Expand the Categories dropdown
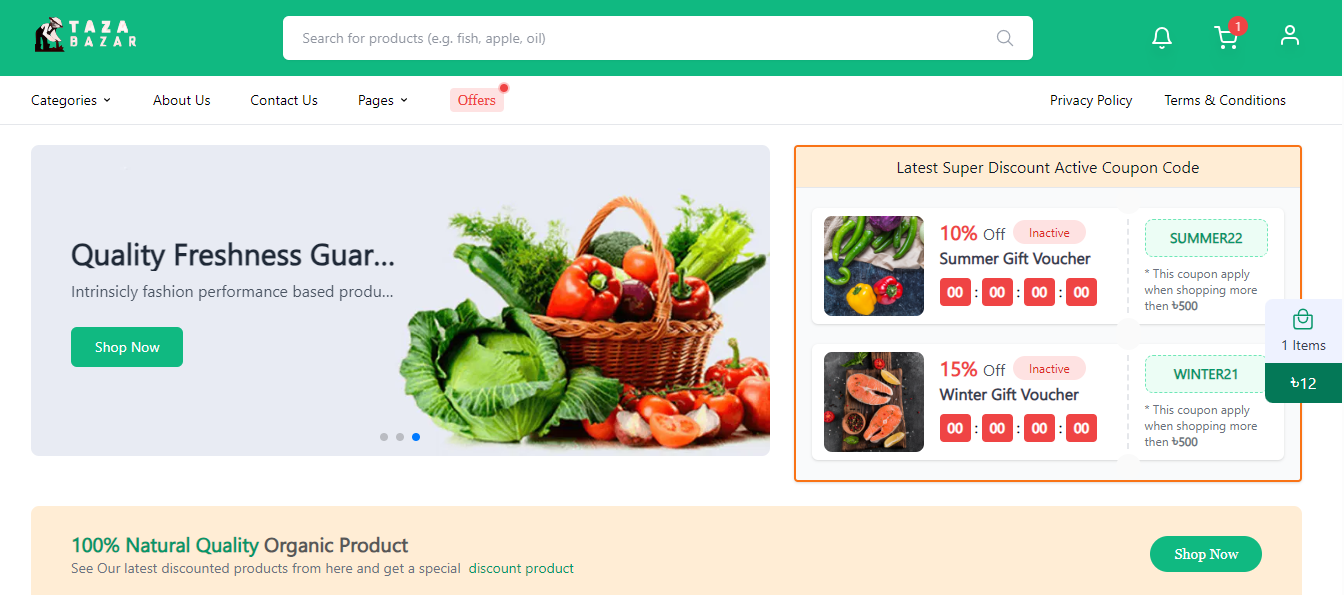The image size is (1344, 595). pos(71,100)
